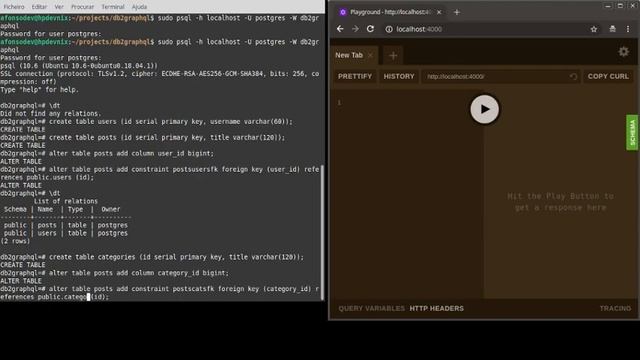Click 'Hit the Play Button' response placeholder
This screenshot has height=360, width=640.
tap(560, 202)
